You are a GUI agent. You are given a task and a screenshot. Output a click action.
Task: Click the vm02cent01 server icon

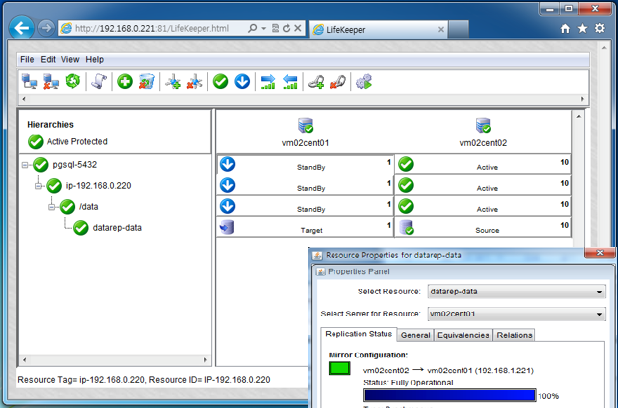click(x=305, y=126)
